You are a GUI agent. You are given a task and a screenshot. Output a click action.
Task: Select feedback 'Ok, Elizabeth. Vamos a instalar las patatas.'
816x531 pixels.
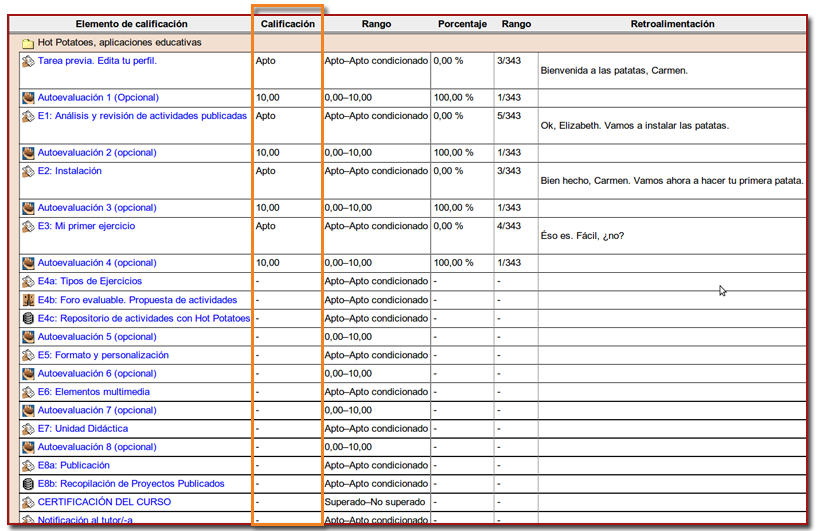click(634, 126)
